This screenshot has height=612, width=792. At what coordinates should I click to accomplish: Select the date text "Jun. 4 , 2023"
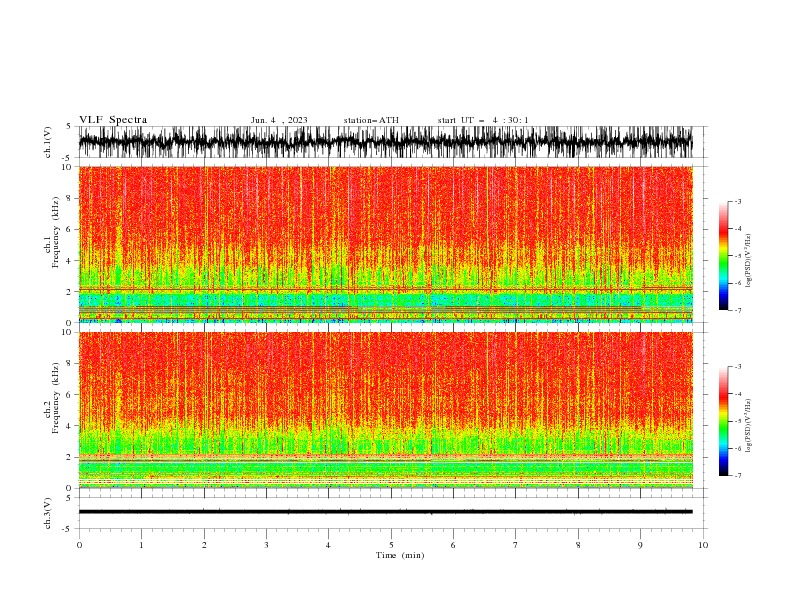(279, 120)
